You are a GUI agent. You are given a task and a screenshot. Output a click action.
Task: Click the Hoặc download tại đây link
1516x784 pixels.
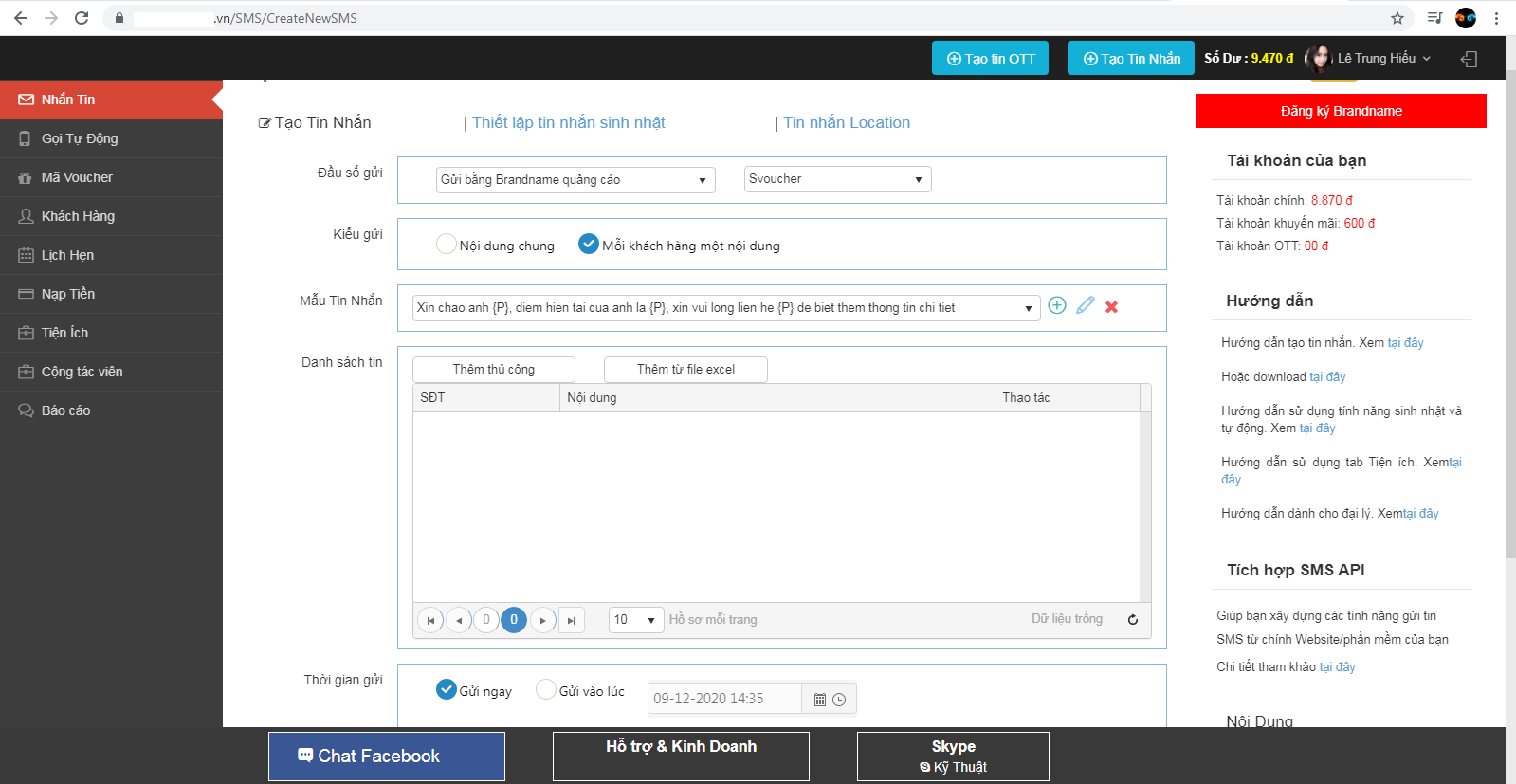click(1327, 376)
